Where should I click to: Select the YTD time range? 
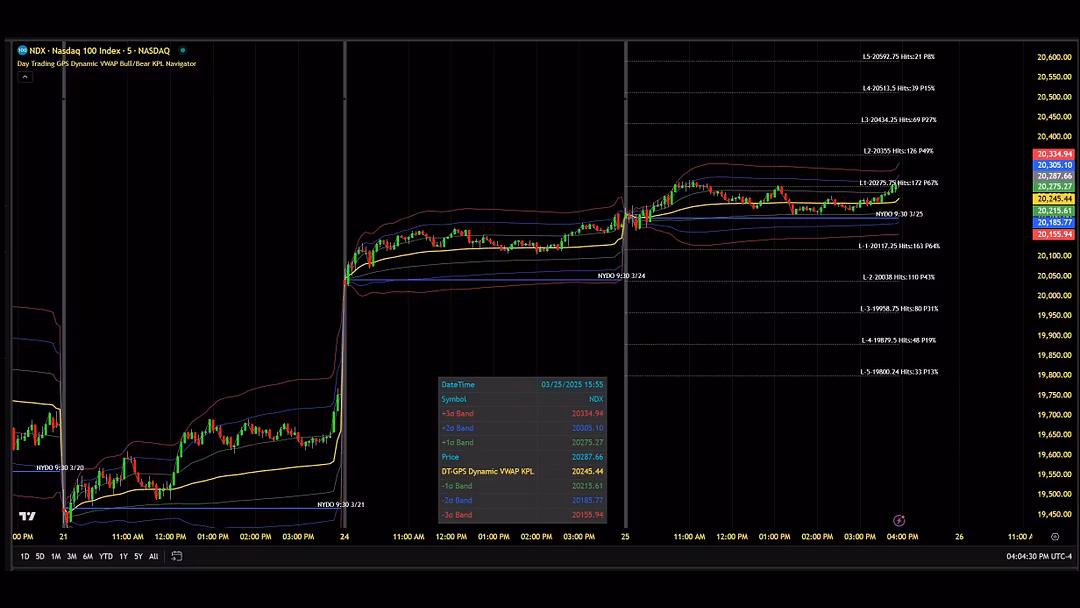point(105,556)
